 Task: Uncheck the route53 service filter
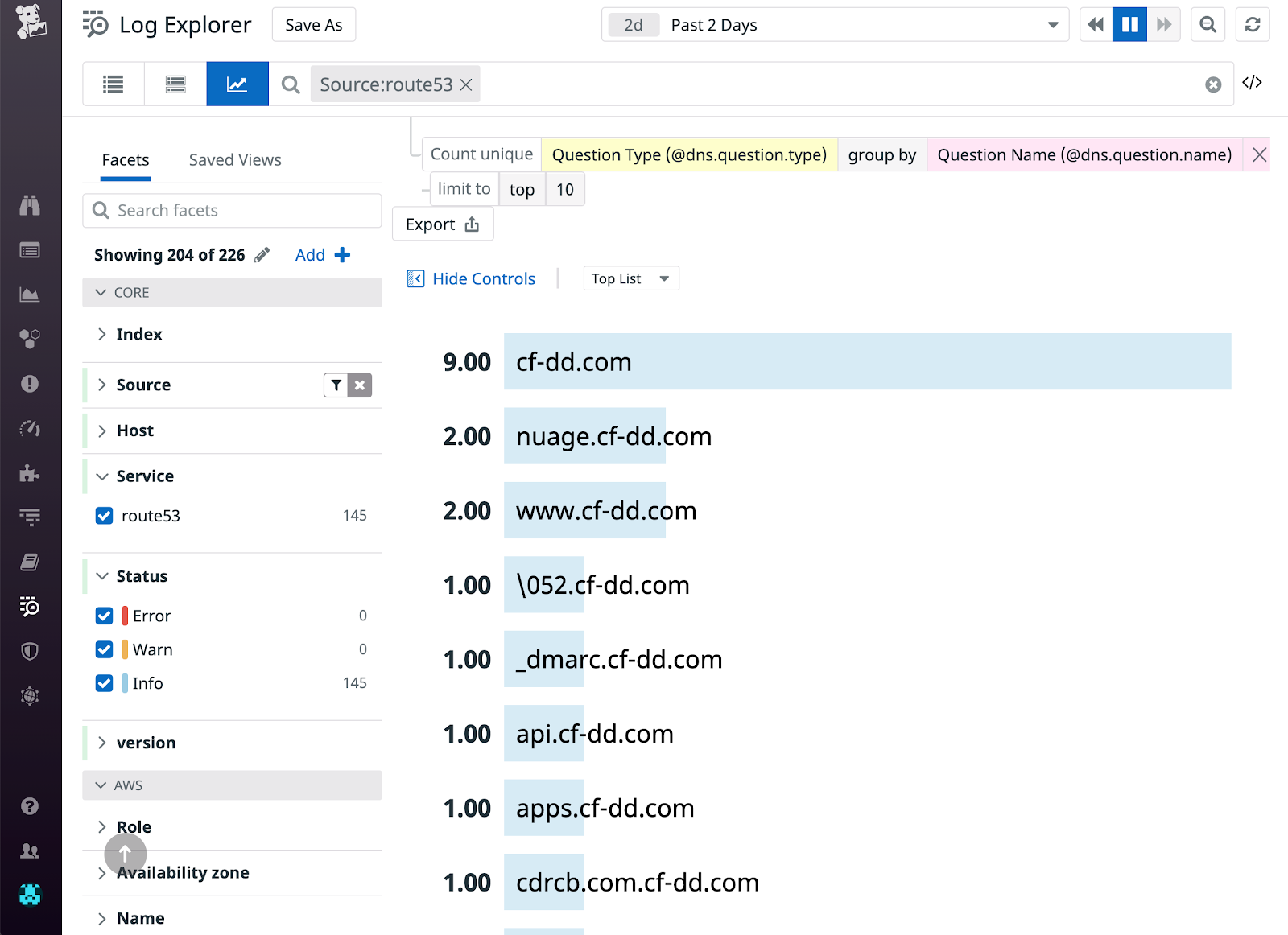pyautogui.click(x=104, y=516)
